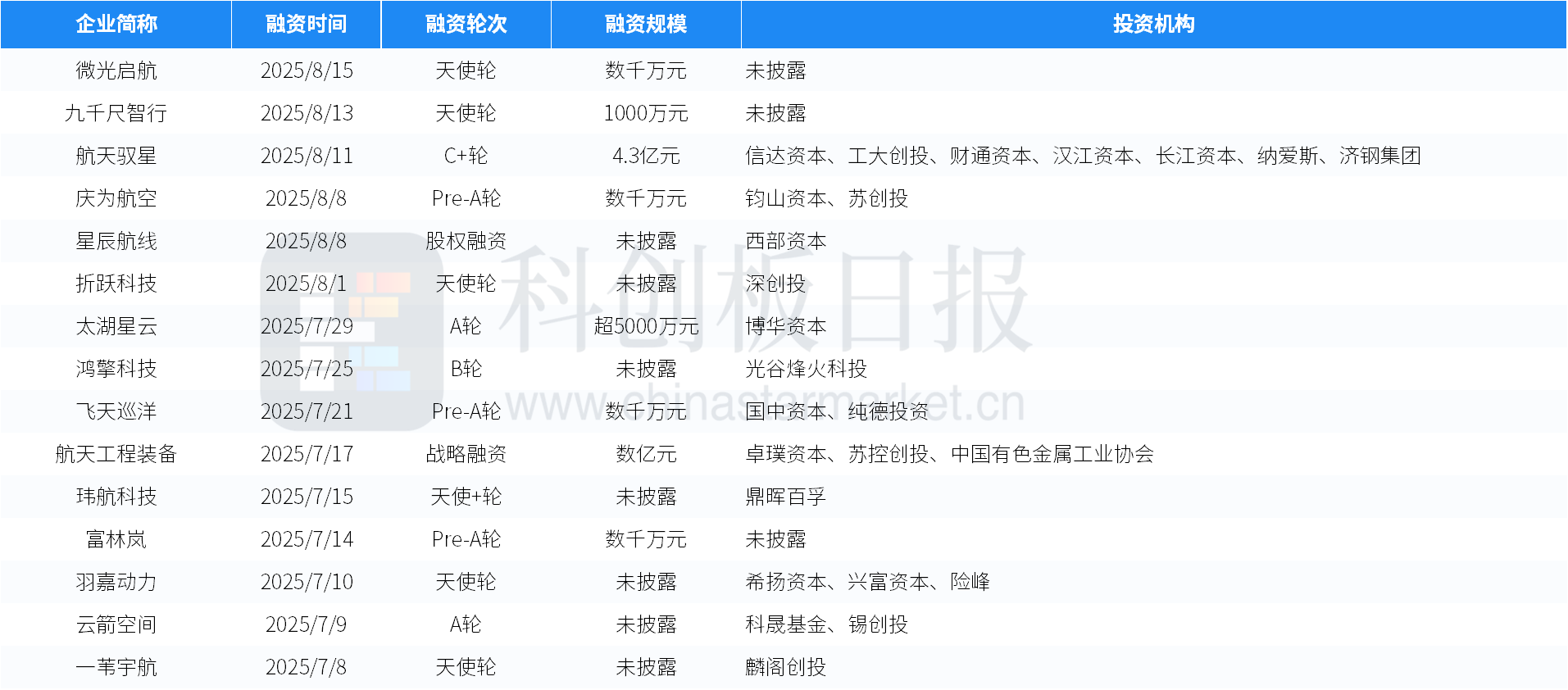The width and height of the screenshot is (1568, 690).
Task: Select the date 2025/7/25
Action: tap(307, 369)
